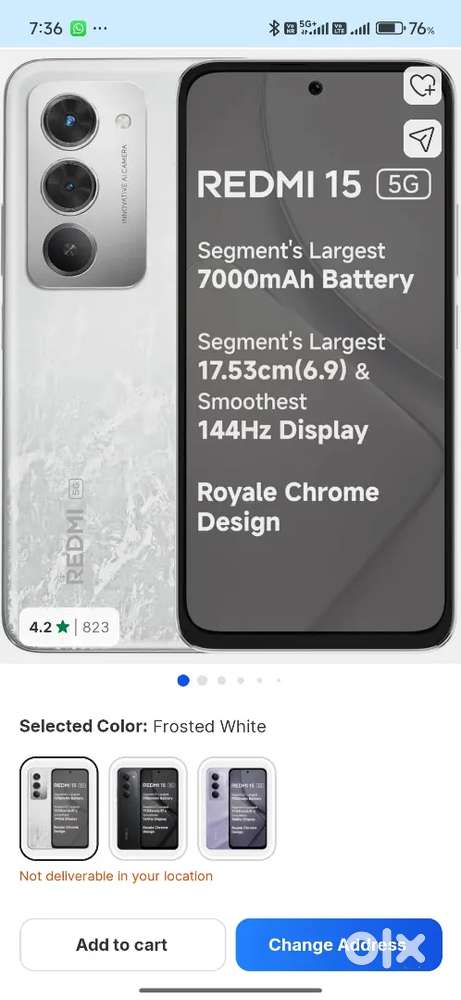Go to second image carousel dot
This screenshot has width=461, height=1000.
pos(202,680)
